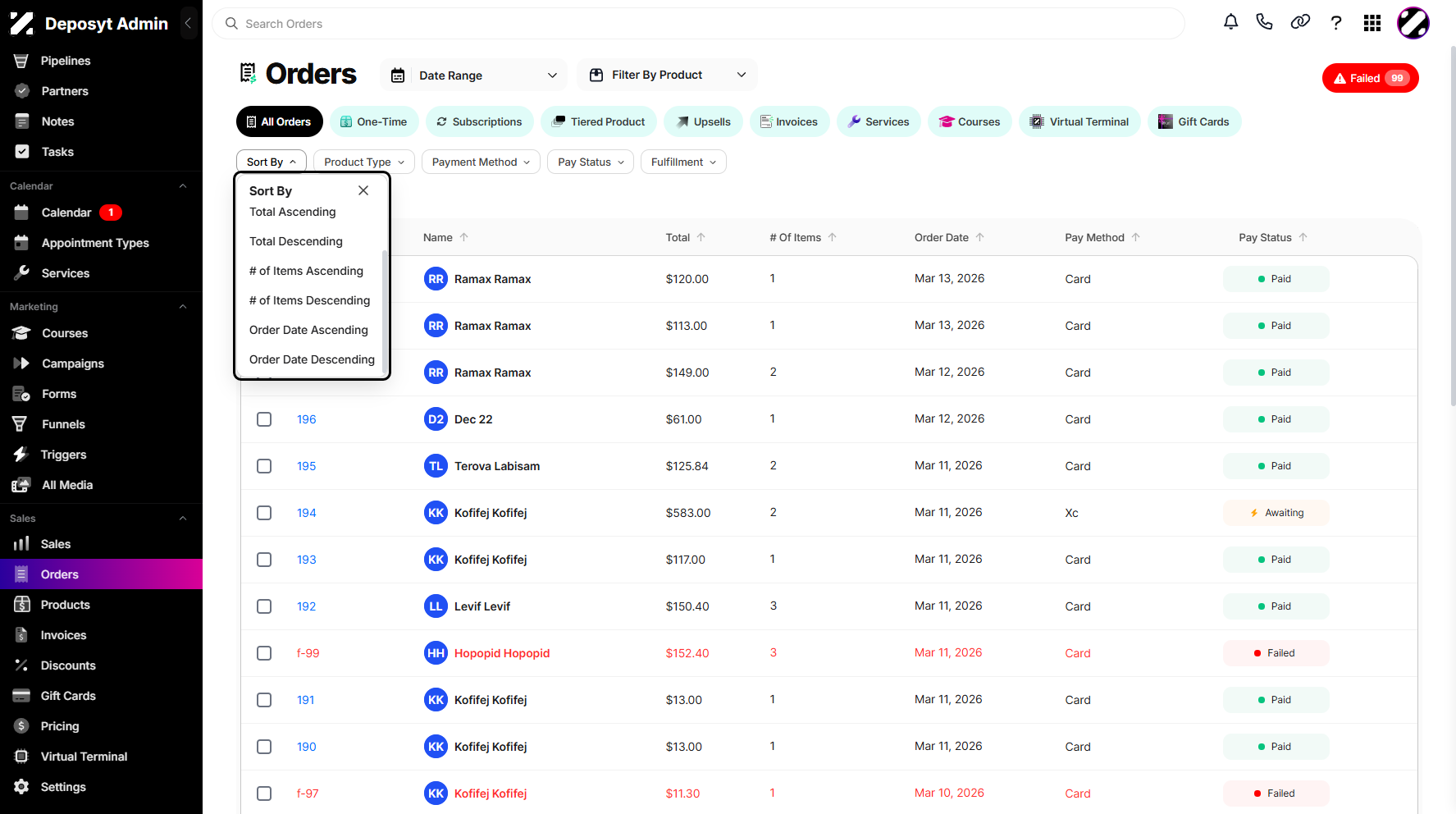
Task: Open the Date Range dropdown
Action: 475,75
